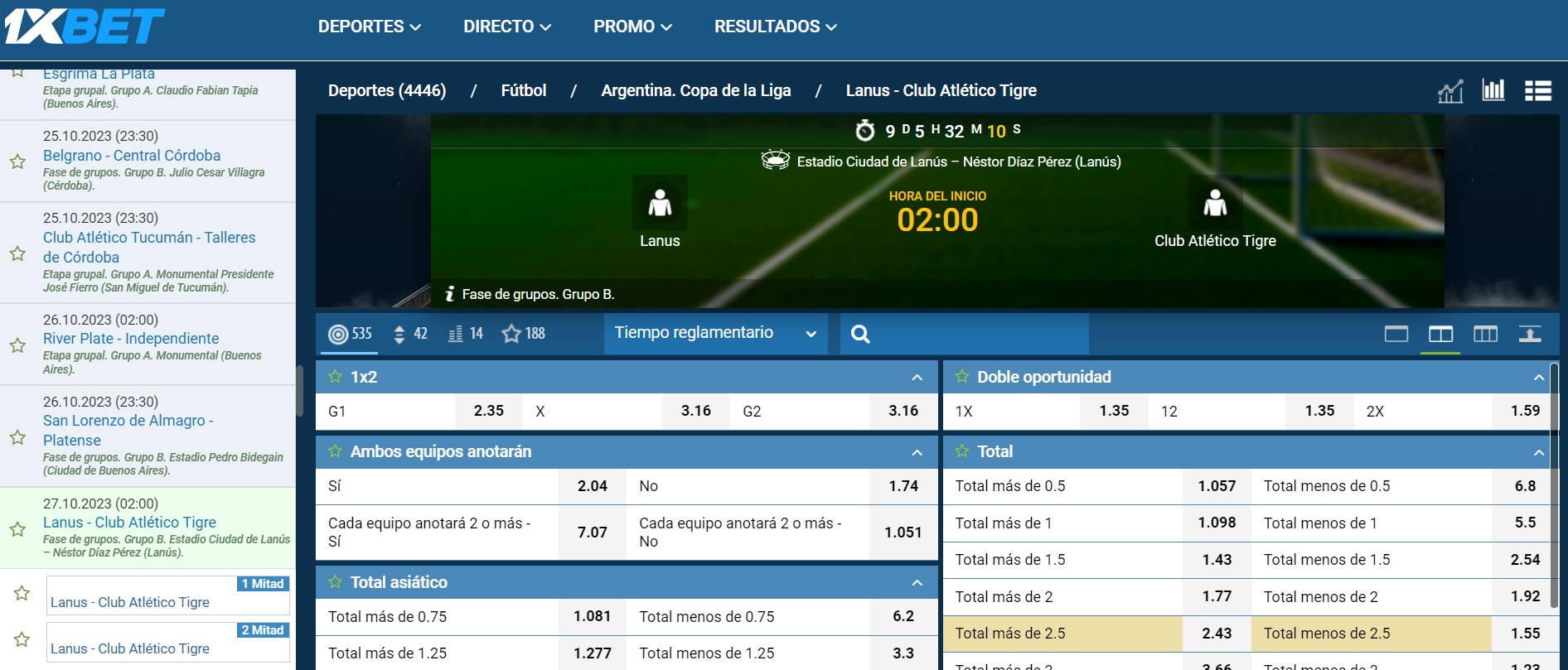Star the Ambos equipos anotarán market
Viewport: 1568px width, 670px height.
(x=335, y=451)
